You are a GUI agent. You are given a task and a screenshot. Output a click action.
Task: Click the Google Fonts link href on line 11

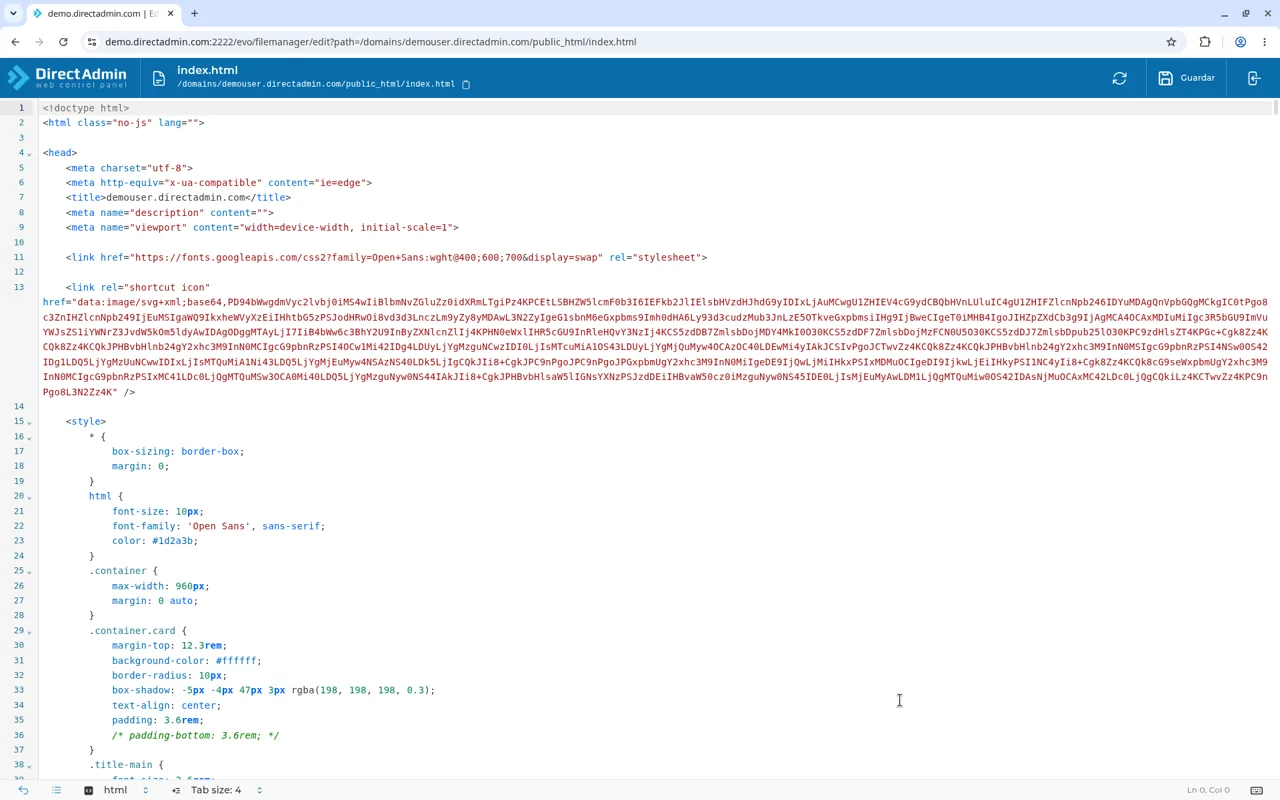[366, 258]
